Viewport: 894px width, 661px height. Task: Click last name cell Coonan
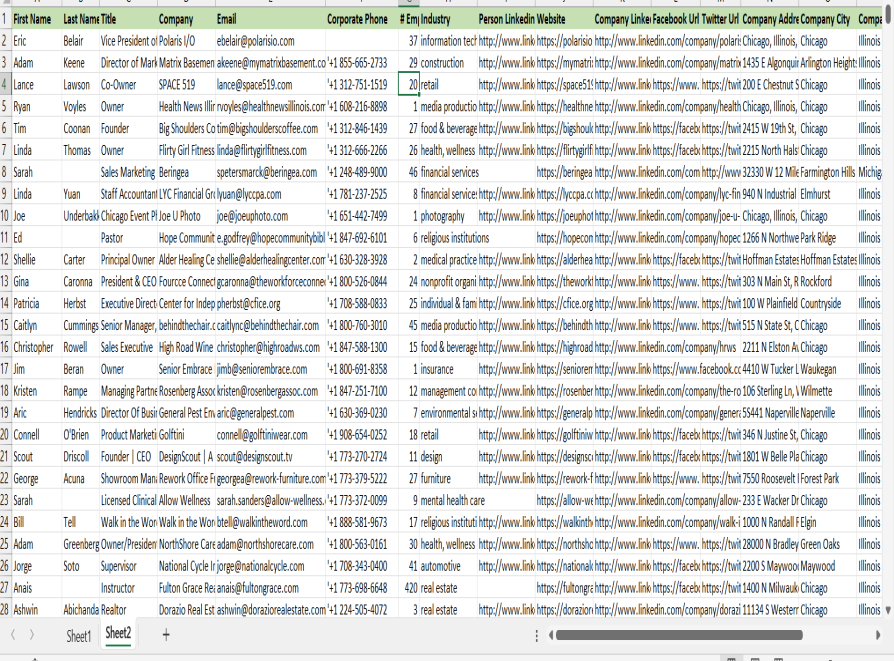click(x=80, y=128)
